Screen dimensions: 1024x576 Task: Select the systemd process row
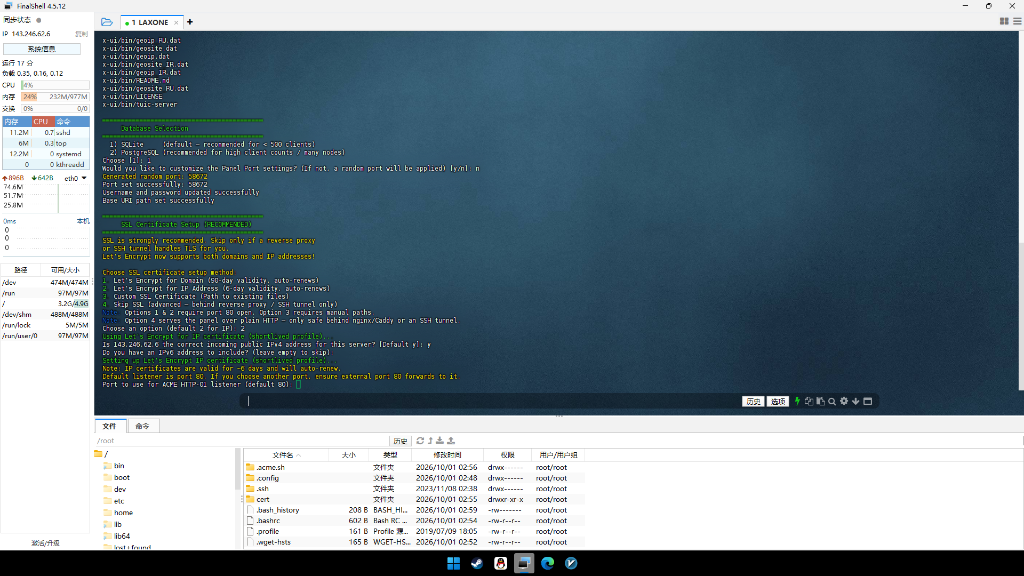46,153
